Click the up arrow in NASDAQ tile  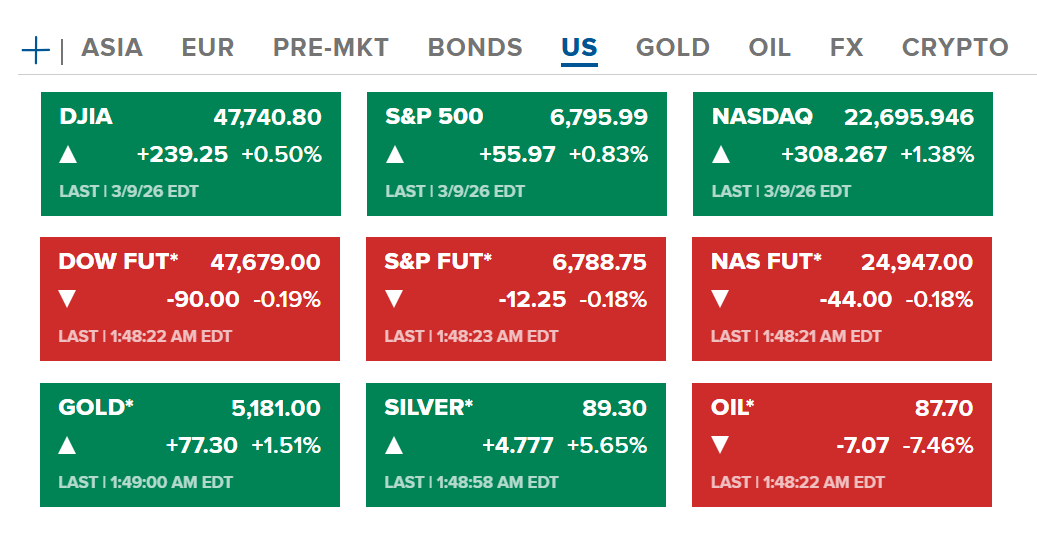721,155
